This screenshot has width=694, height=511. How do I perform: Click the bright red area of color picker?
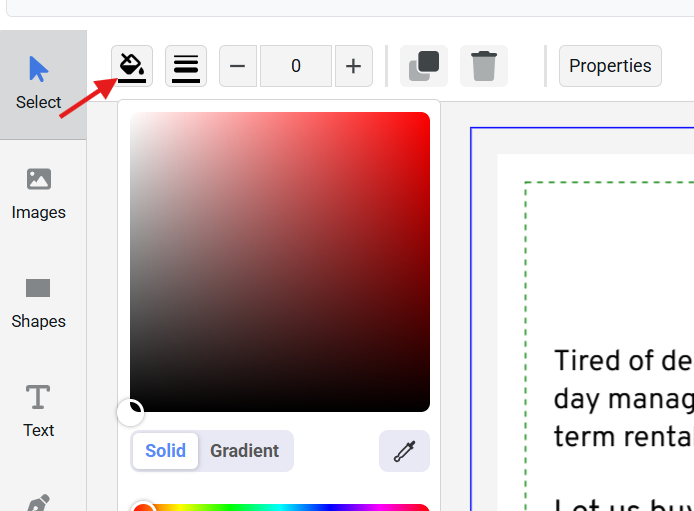coord(418,124)
